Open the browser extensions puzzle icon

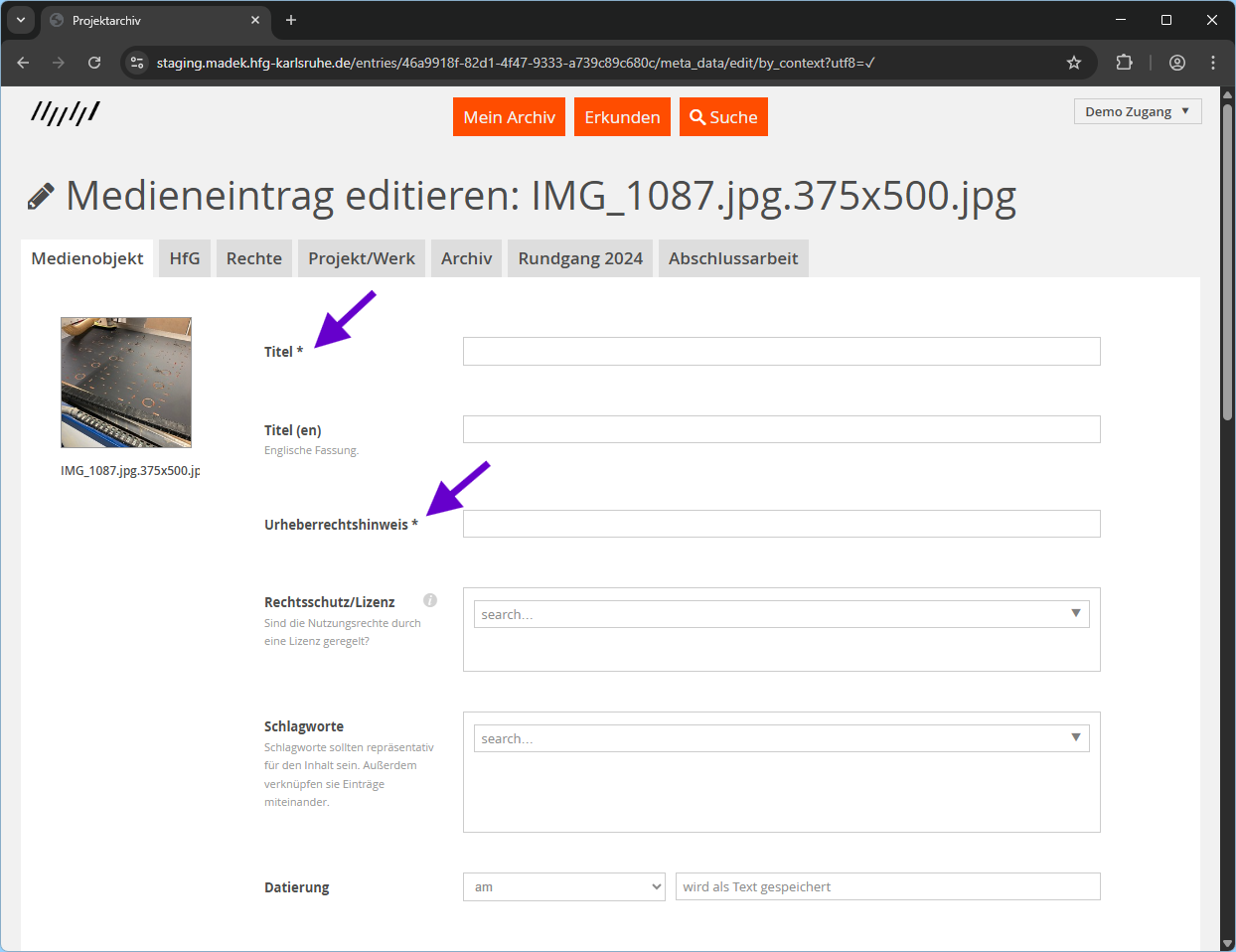pos(1124,62)
